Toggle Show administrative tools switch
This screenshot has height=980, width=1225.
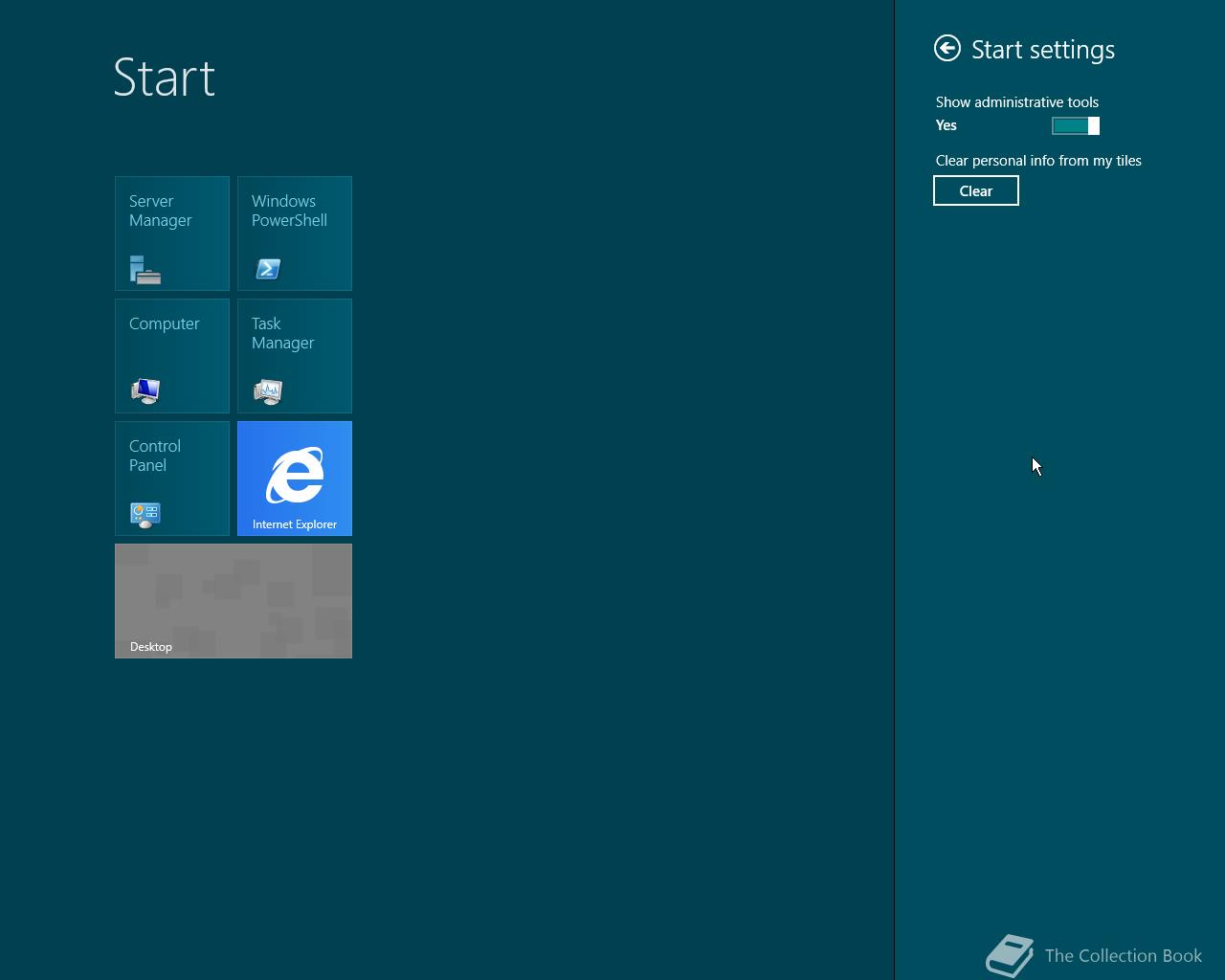point(1076,125)
